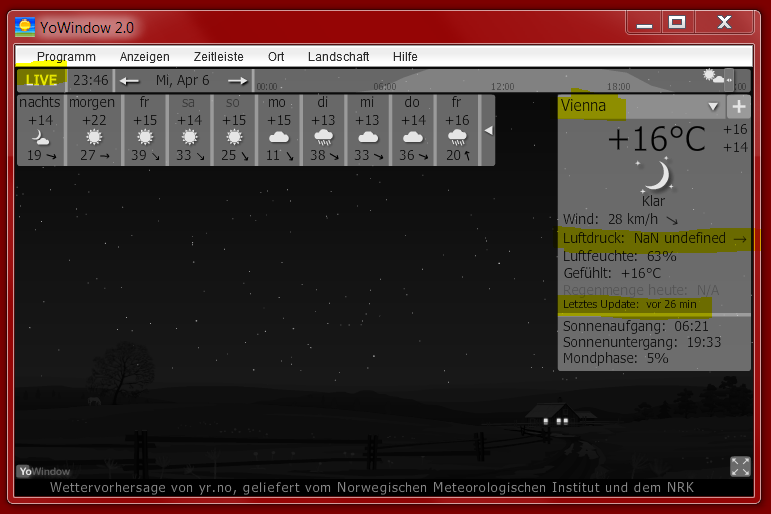Image resolution: width=771 pixels, height=514 pixels.
Task: Maximize the YoWindow window
Action: point(677,23)
